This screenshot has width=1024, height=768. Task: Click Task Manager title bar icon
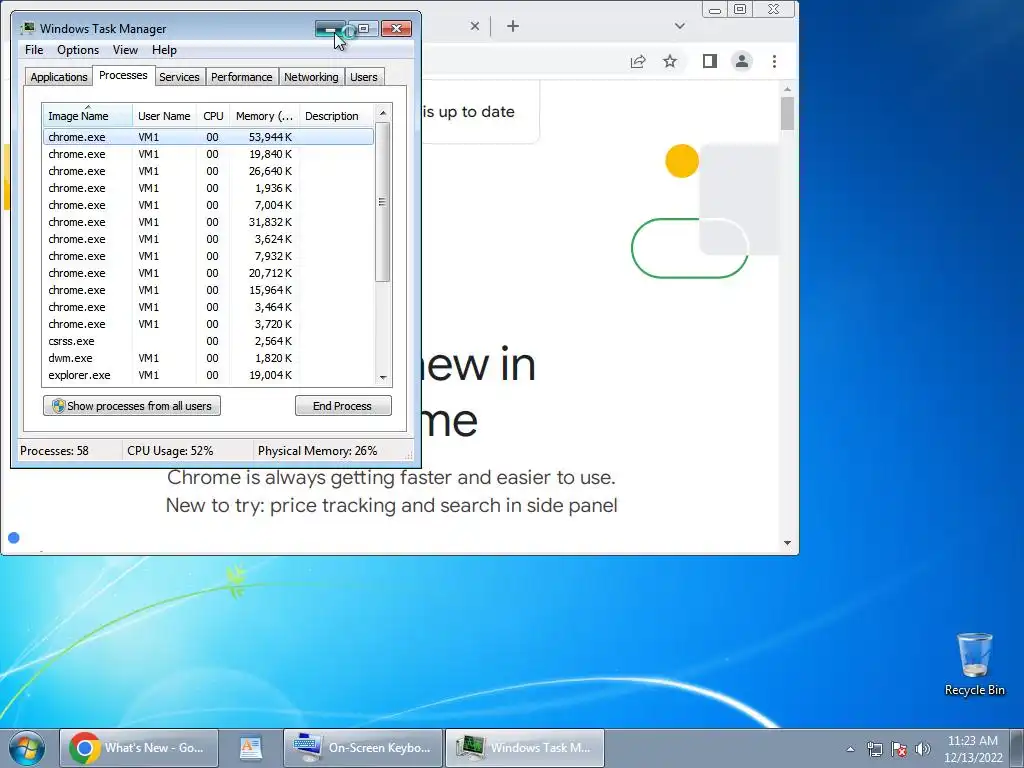[x=27, y=29]
